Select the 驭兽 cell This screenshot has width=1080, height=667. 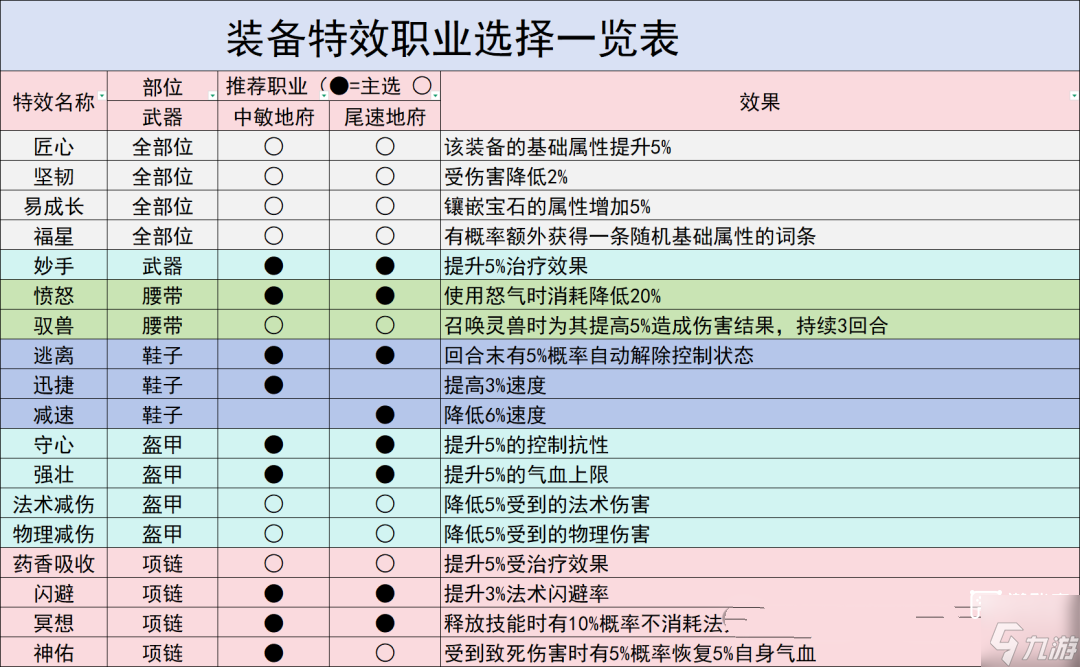click(x=54, y=325)
